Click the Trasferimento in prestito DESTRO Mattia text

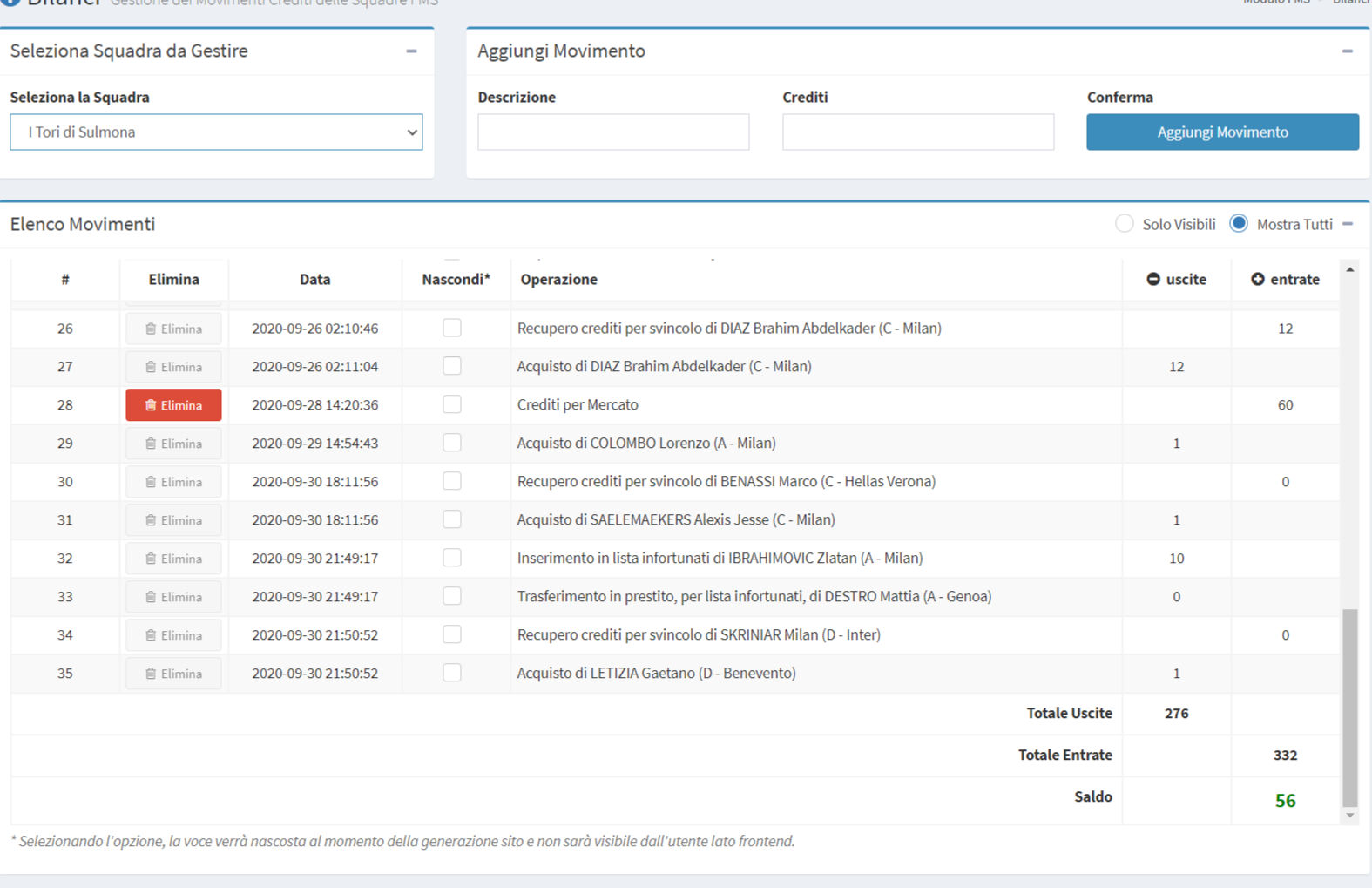click(x=754, y=597)
